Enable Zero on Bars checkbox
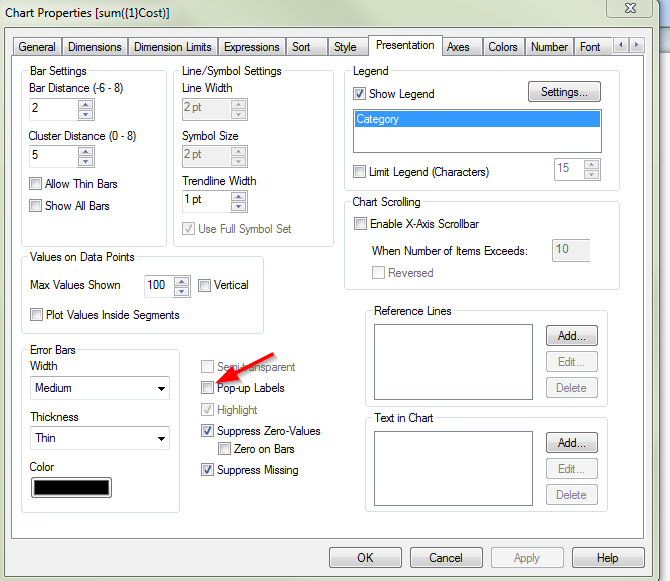The width and height of the screenshot is (670, 581). pyautogui.click(x=224, y=449)
